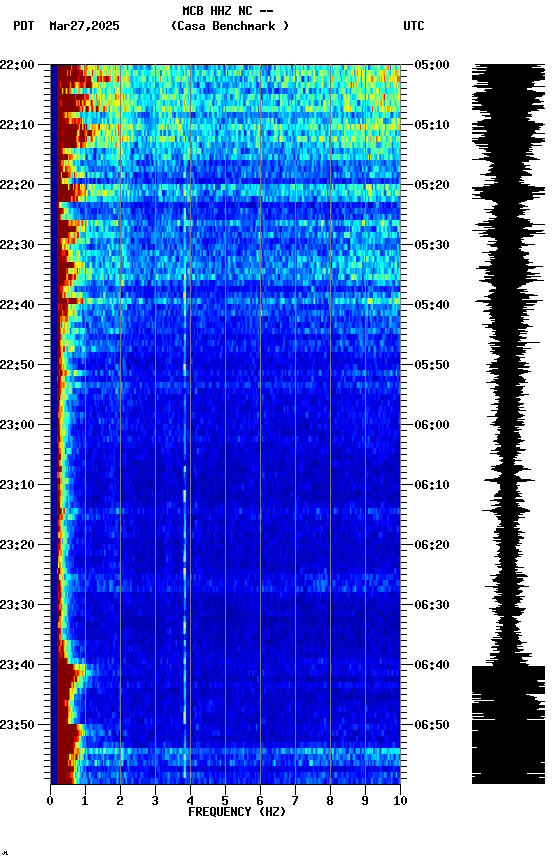Click the '05:40' UTC time label
The height and width of the screenshot is (864, 552).
click(432, 305)
